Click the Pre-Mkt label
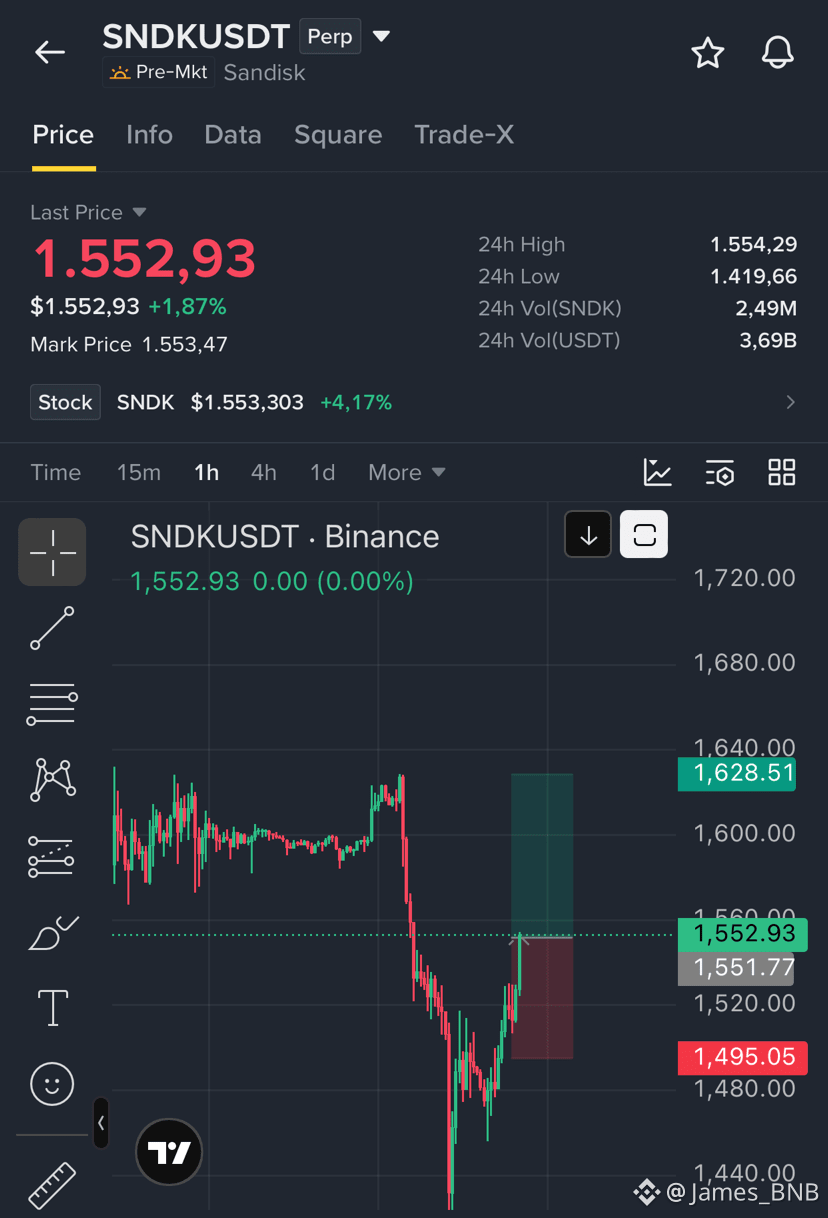Screen dimensions: 828x1218 (158, 72)
